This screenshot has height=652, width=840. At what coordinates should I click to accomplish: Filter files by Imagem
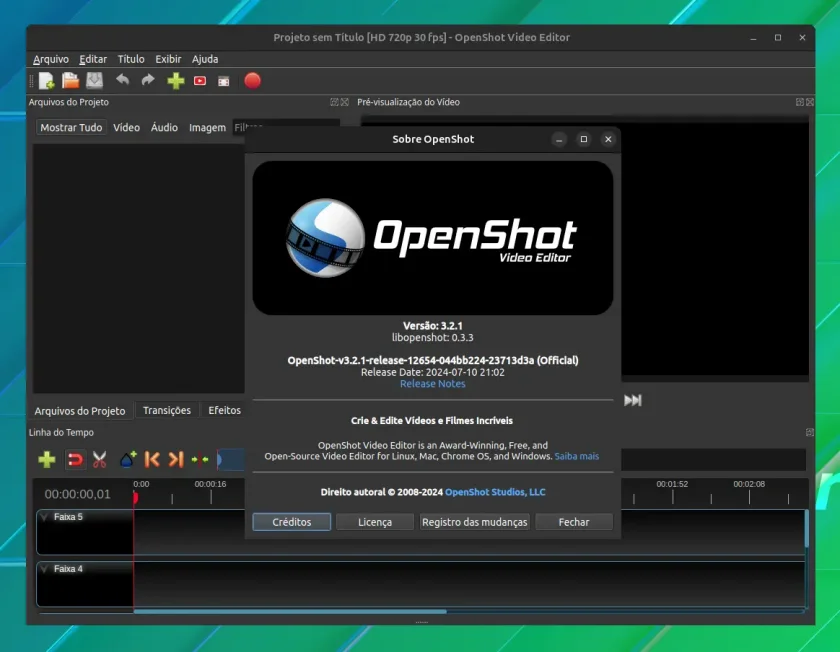point(207,128)
